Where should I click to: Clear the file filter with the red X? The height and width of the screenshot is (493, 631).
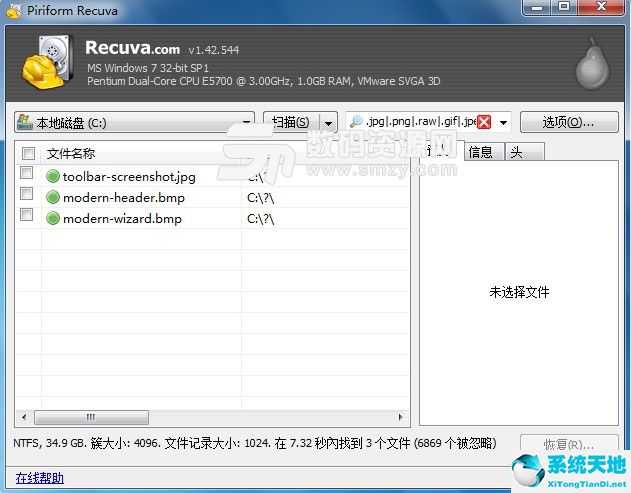point(484,122)
